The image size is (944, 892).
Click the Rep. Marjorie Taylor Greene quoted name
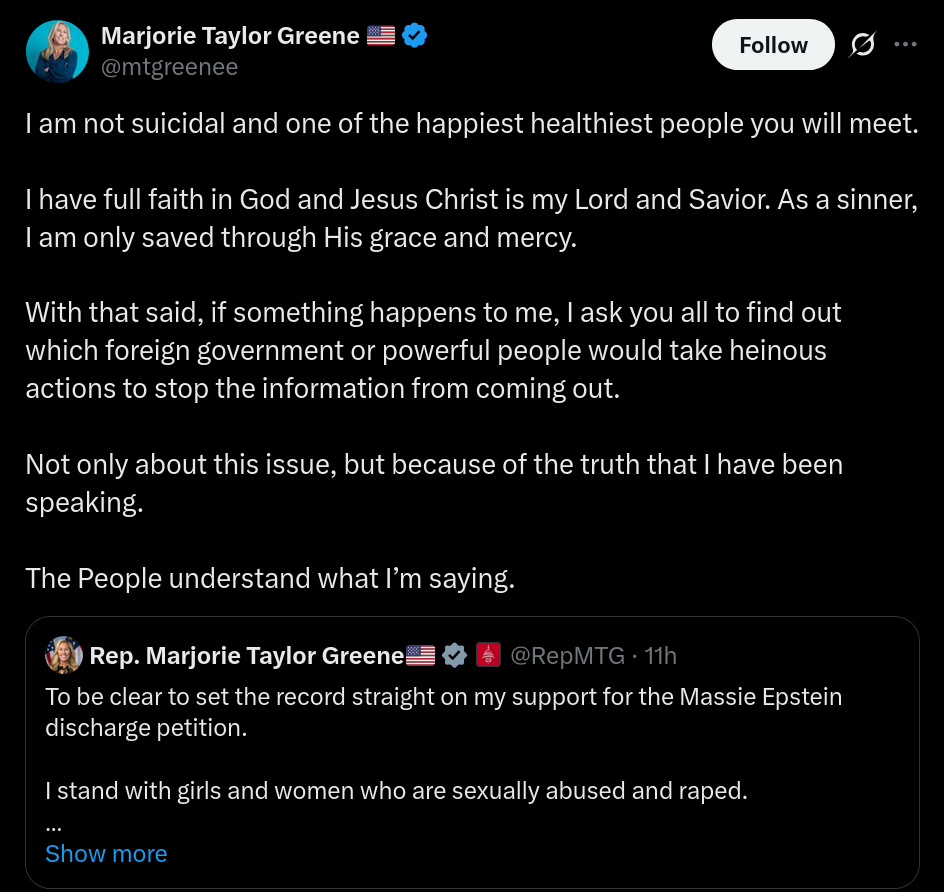tap(246, 655)
